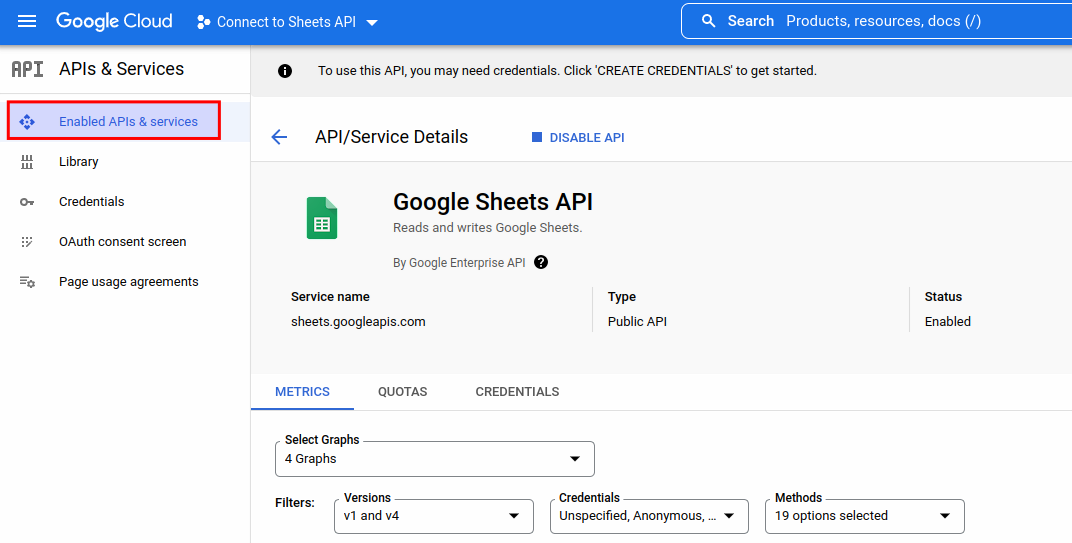1072x543 pixels.
Task: Open the hamburger navigation menu
Action: click(27, 21)
